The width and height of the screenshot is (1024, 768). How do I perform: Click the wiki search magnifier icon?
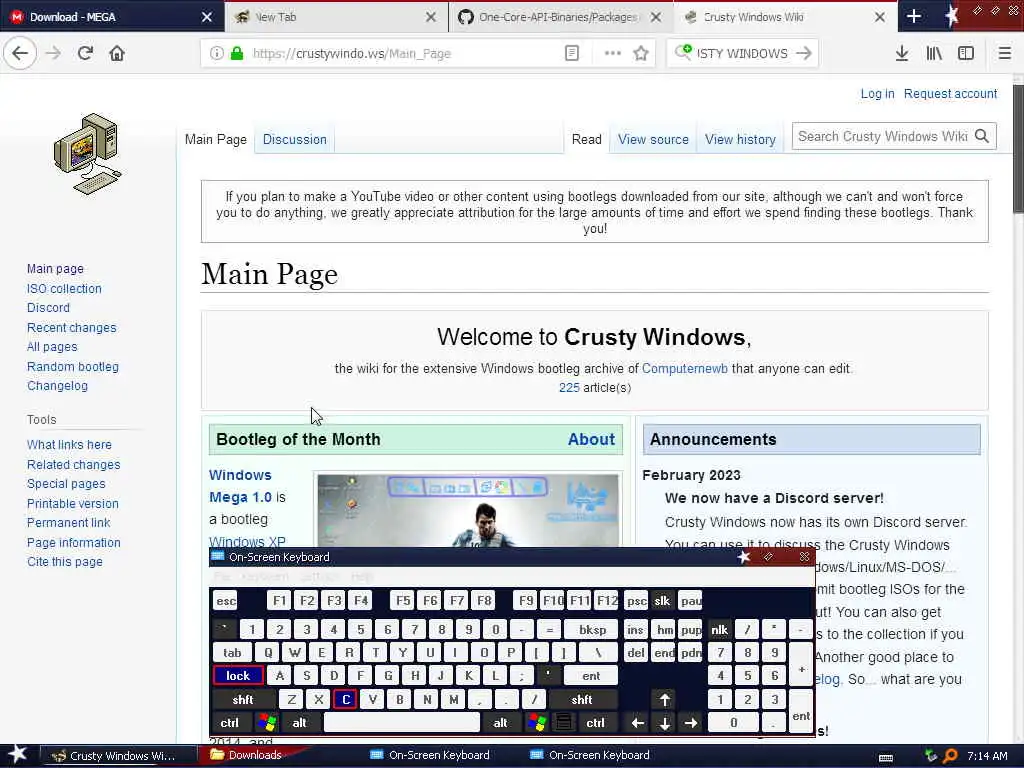coord(982,136)
